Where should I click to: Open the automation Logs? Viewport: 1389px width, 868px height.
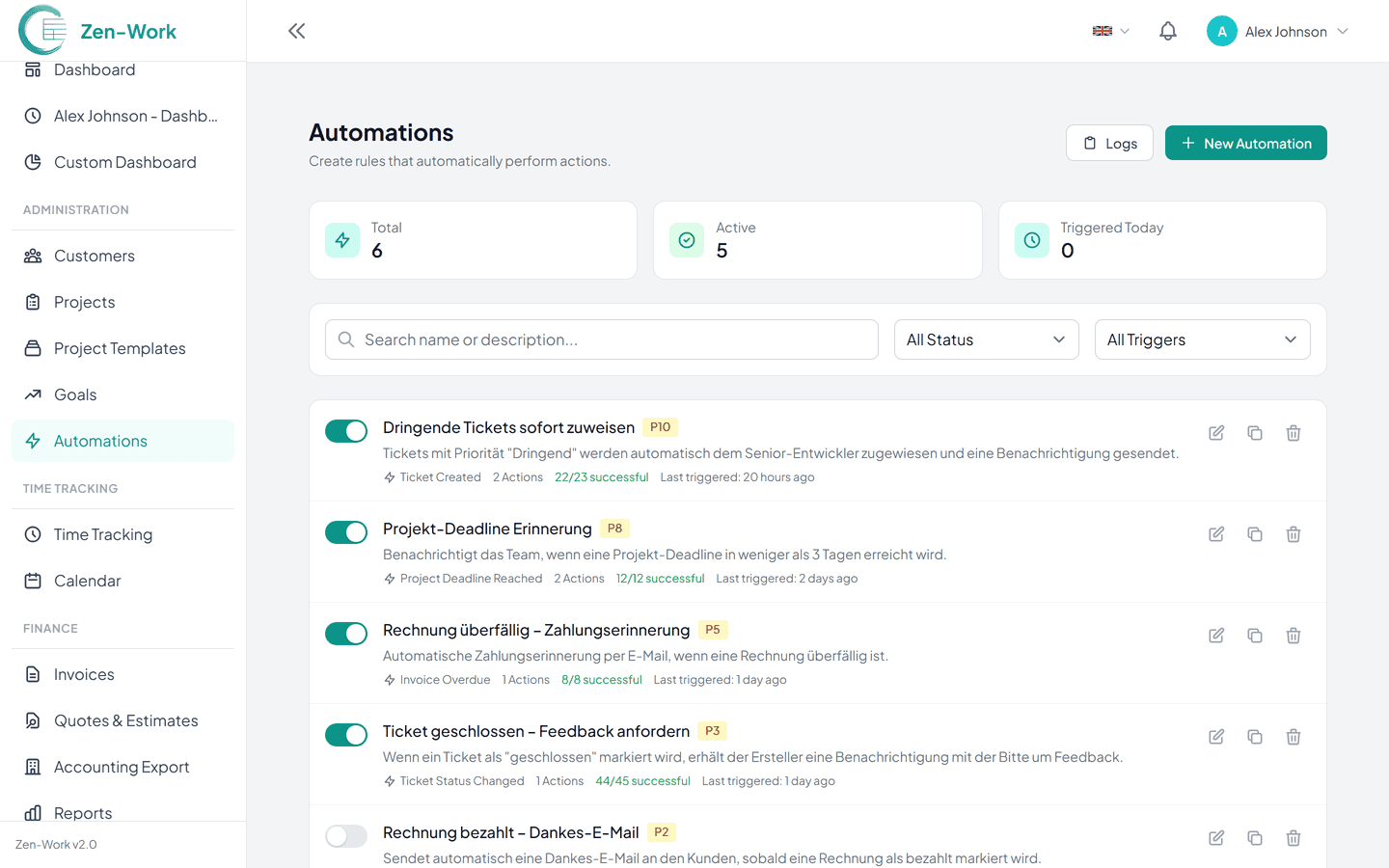click(x=1109, y=142)
